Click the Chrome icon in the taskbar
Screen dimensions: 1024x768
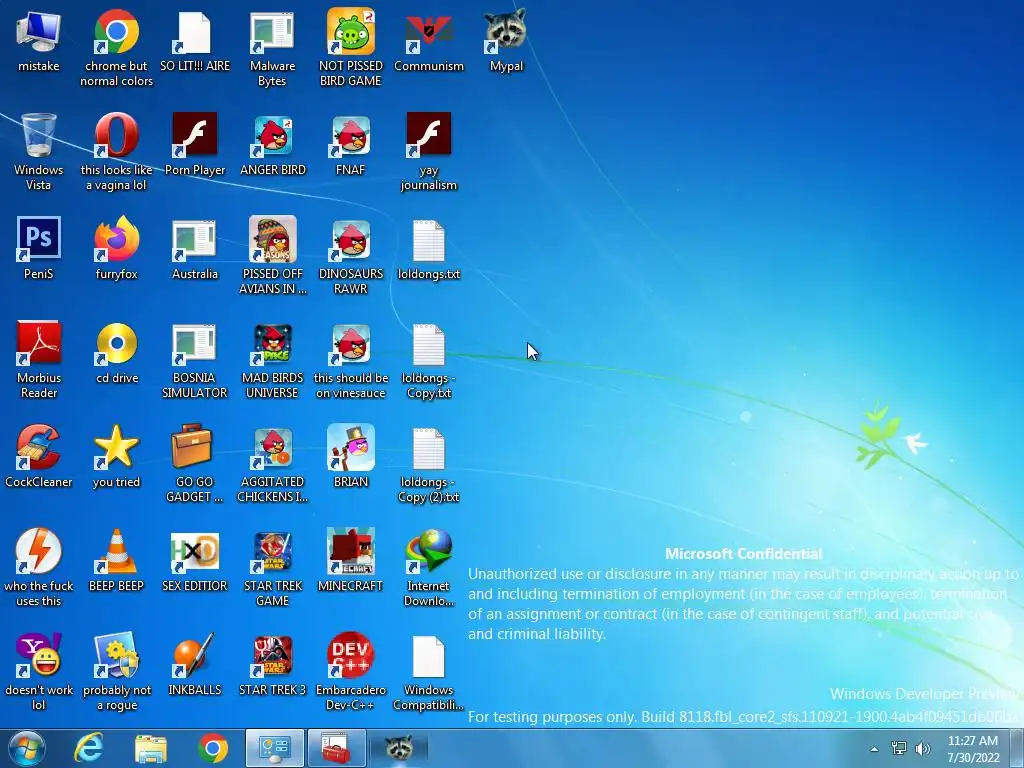click(x=213, y=748)
